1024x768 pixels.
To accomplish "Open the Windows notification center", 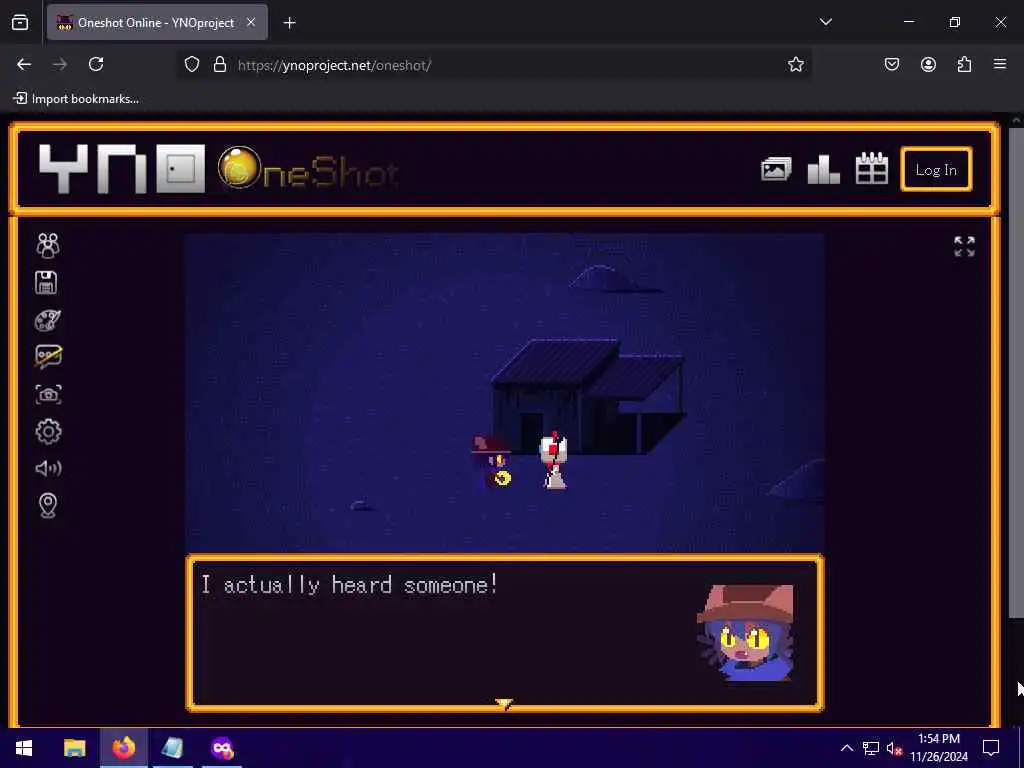I will coord(991,748).
